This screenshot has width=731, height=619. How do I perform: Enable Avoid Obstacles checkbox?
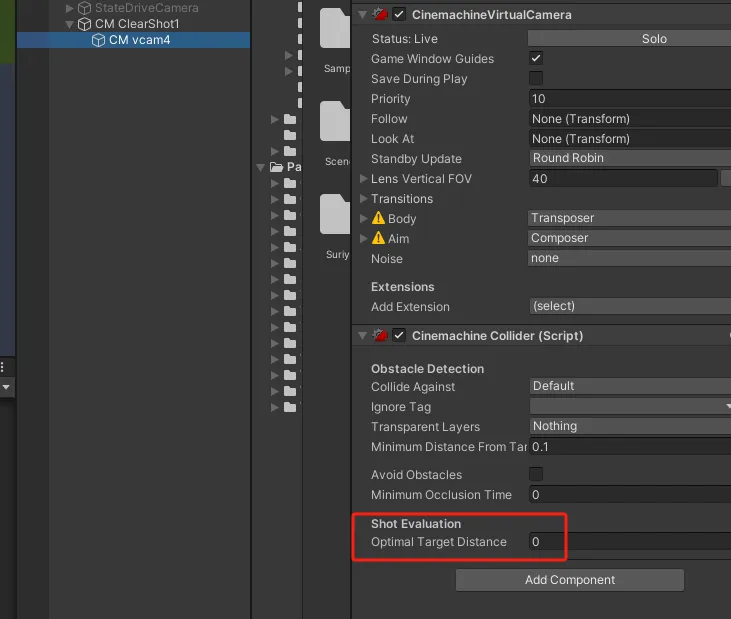coord(536,474)
